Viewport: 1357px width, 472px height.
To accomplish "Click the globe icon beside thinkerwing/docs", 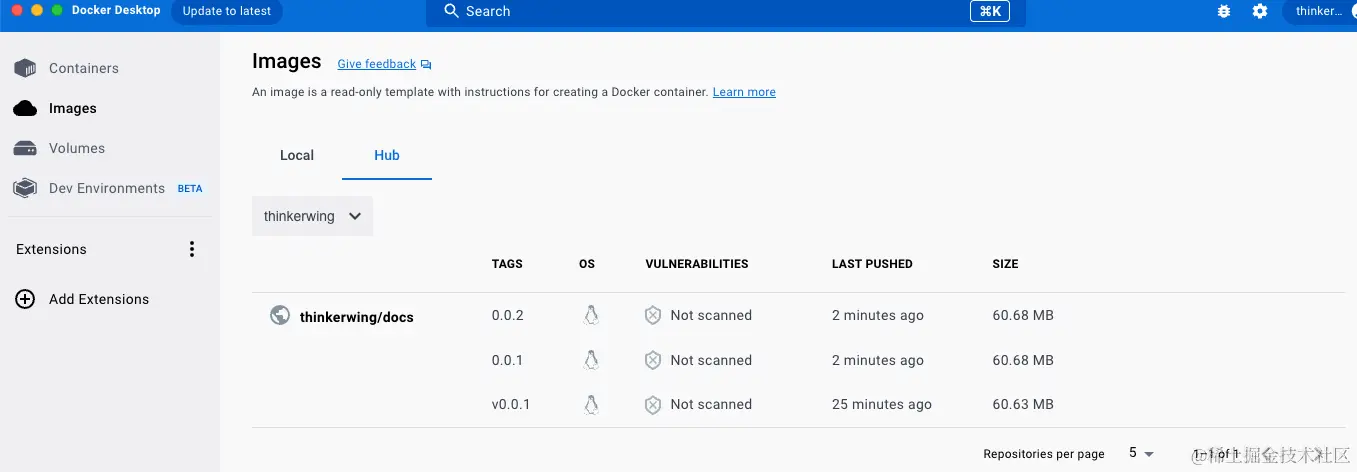I will click(280, 316).
